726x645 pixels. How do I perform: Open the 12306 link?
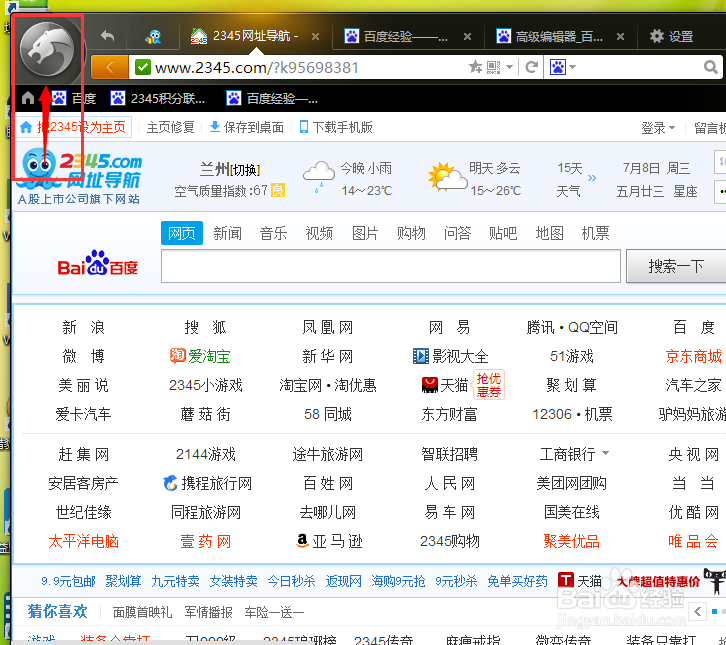[x=552, y=414]
